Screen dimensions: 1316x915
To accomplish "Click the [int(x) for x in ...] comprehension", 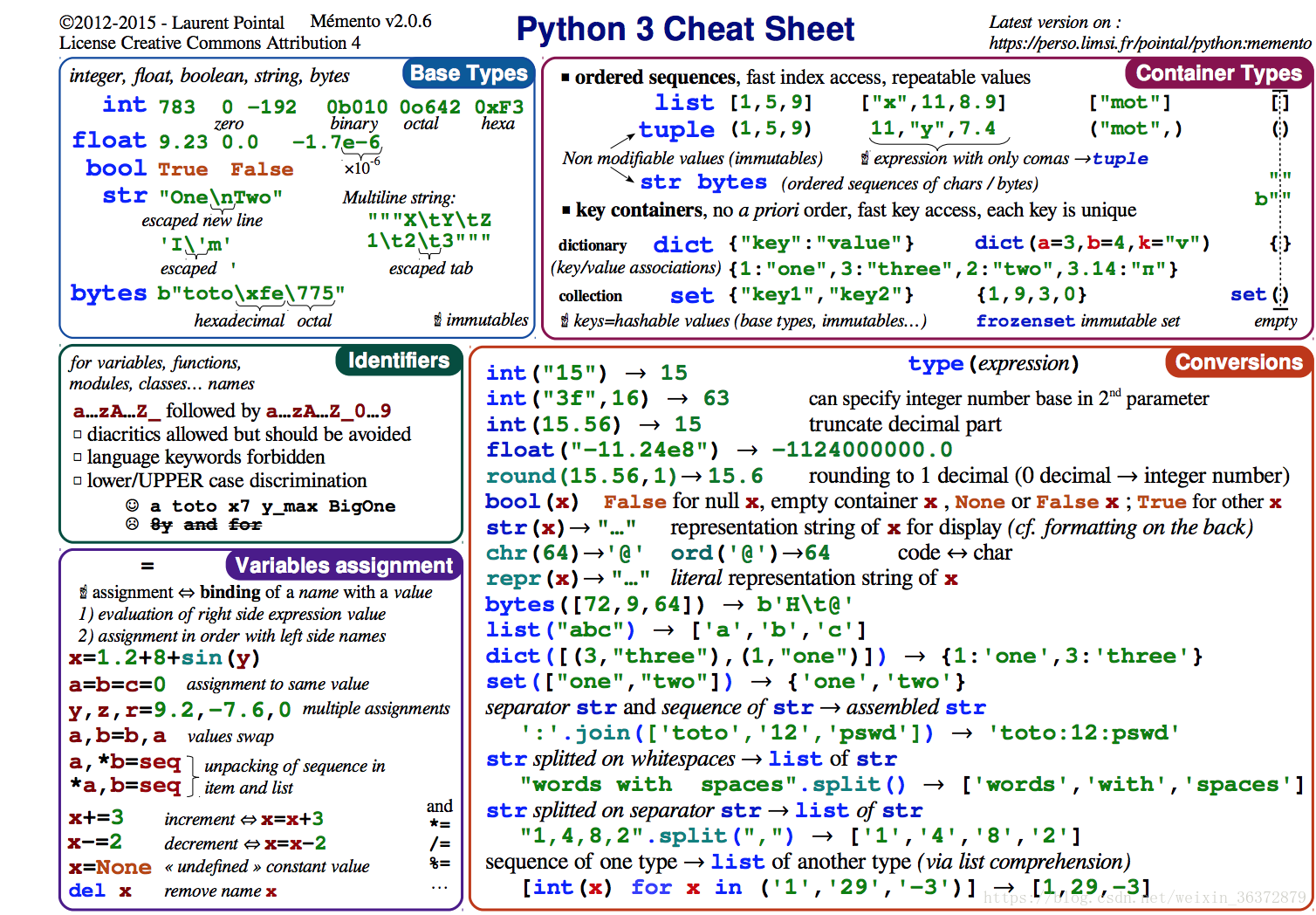I will tap(749, 888).
